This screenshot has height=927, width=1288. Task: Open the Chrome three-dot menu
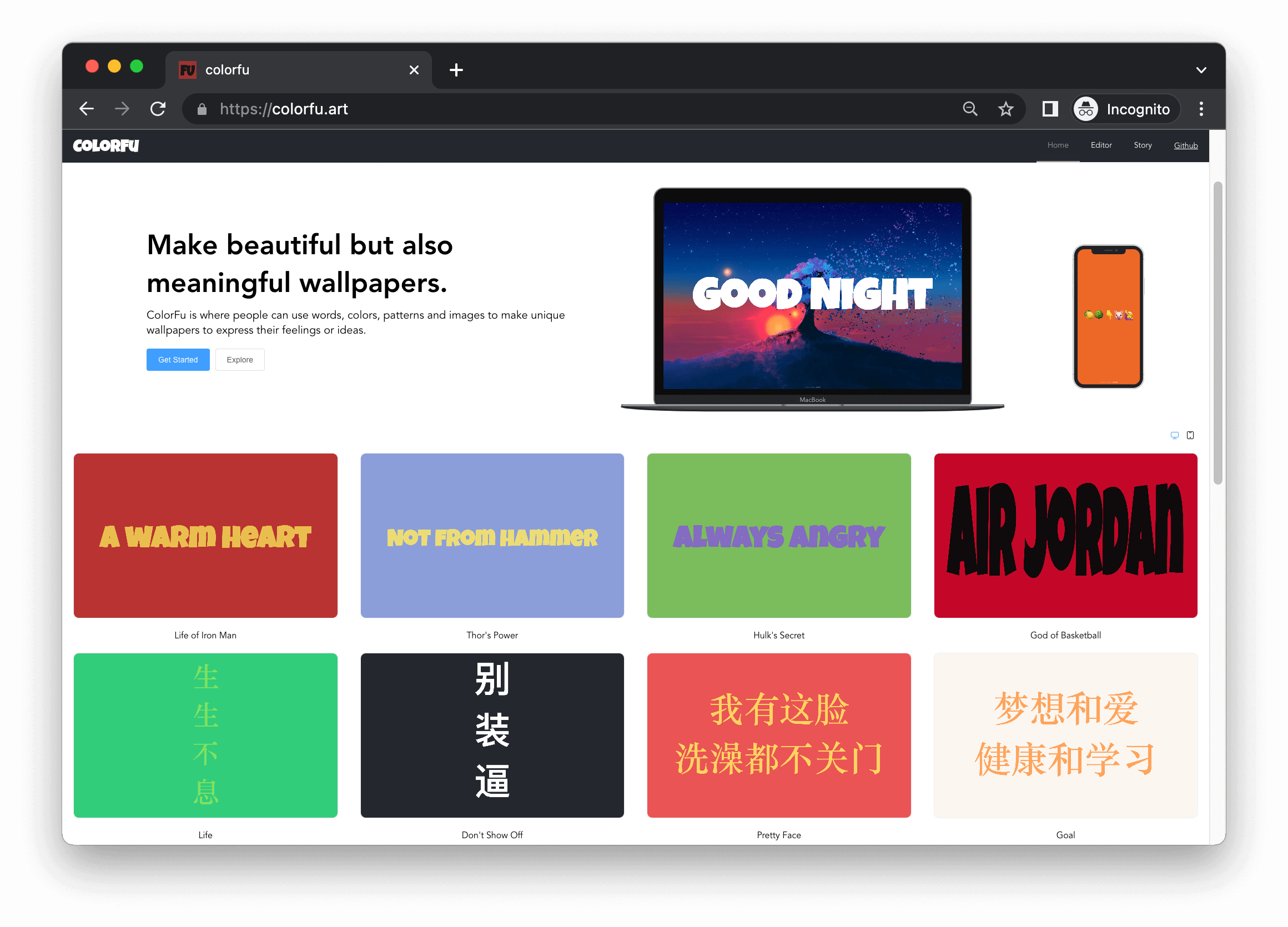click(1200, 109)
